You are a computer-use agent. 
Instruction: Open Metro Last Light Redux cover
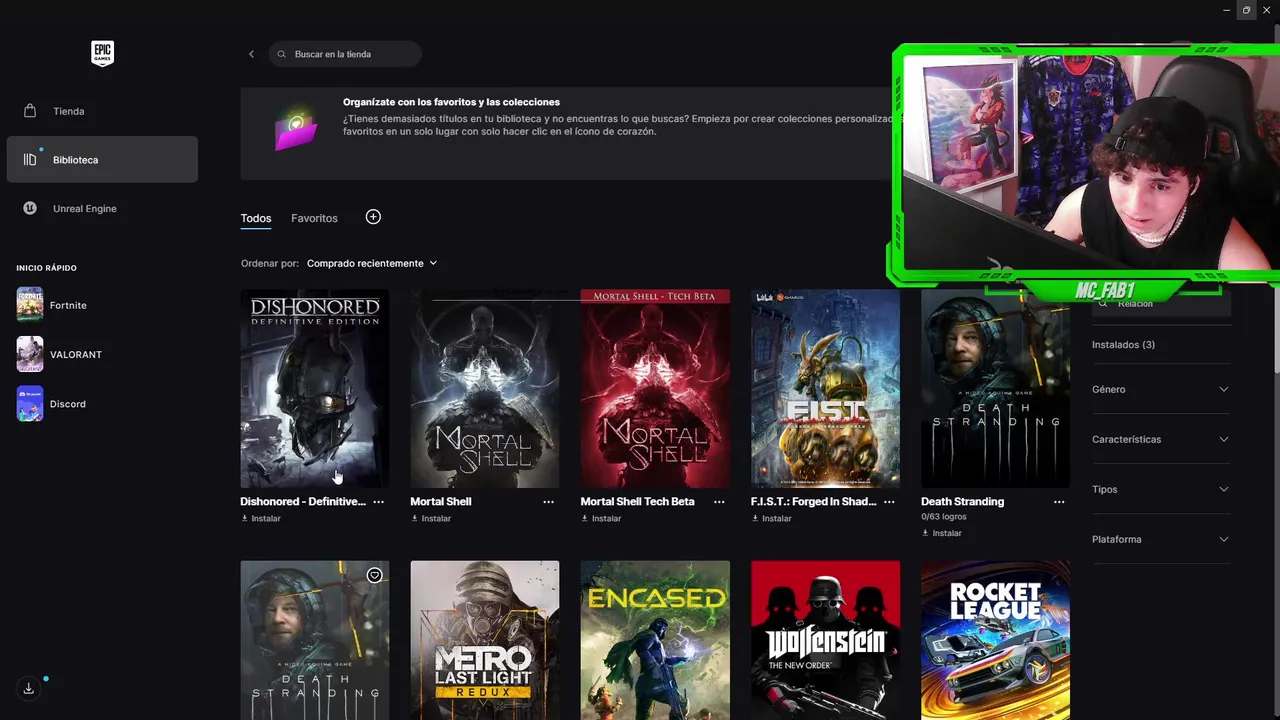(x=485, y=640)
